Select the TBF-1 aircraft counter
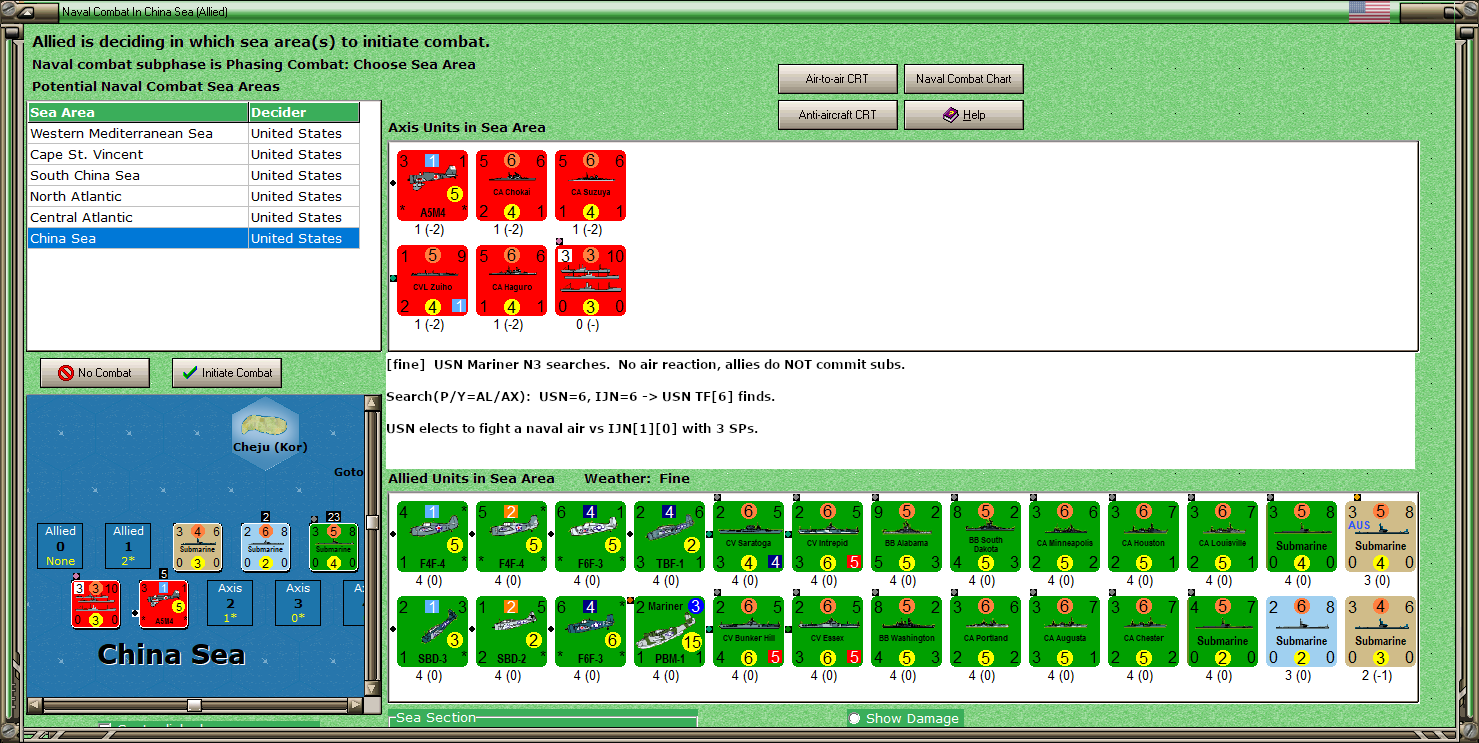Screen dimensions: 1479x743 (x=669, y=536)
